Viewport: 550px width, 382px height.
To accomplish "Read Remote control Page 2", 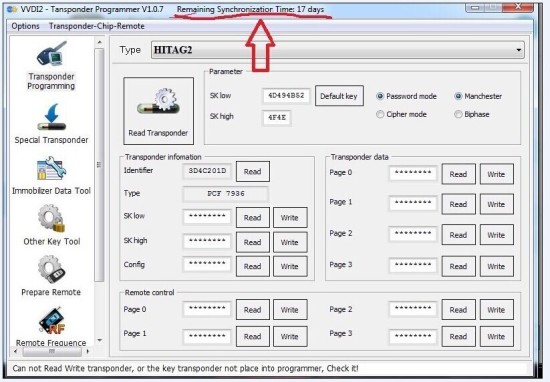I will (458, 310).
